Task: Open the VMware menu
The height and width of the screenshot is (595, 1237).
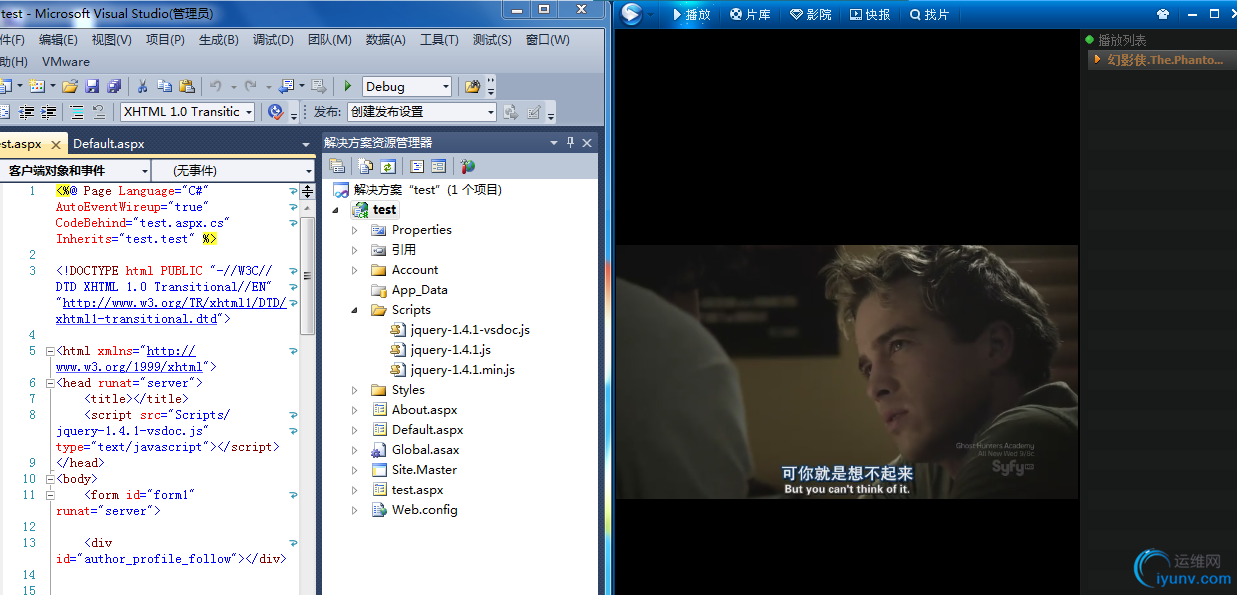Action: point(66,62)
